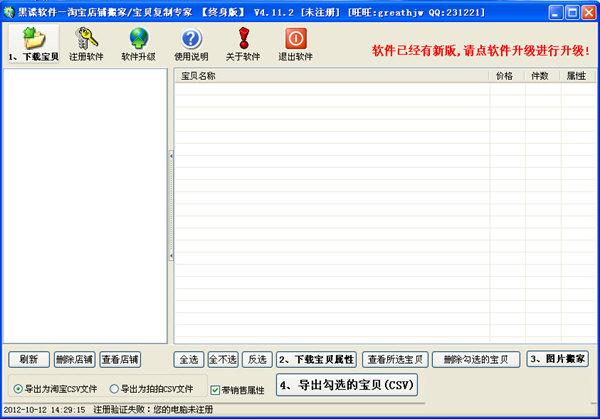Click 导出勾选的宝贝(CSV) button
This screenshot has width=600, height=419.
coord(346,384)
